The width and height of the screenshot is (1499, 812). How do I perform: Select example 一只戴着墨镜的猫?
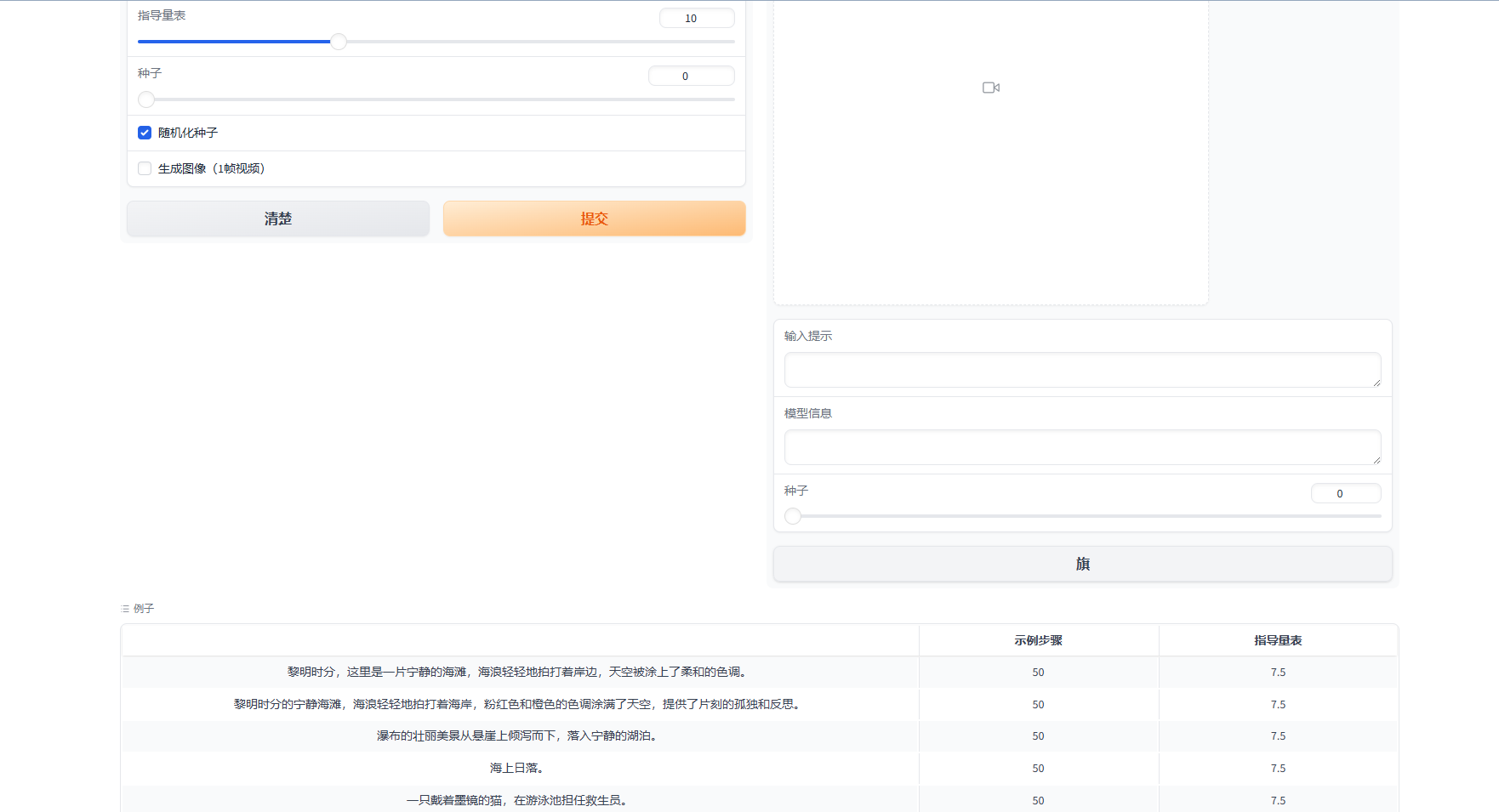(519, 800)
